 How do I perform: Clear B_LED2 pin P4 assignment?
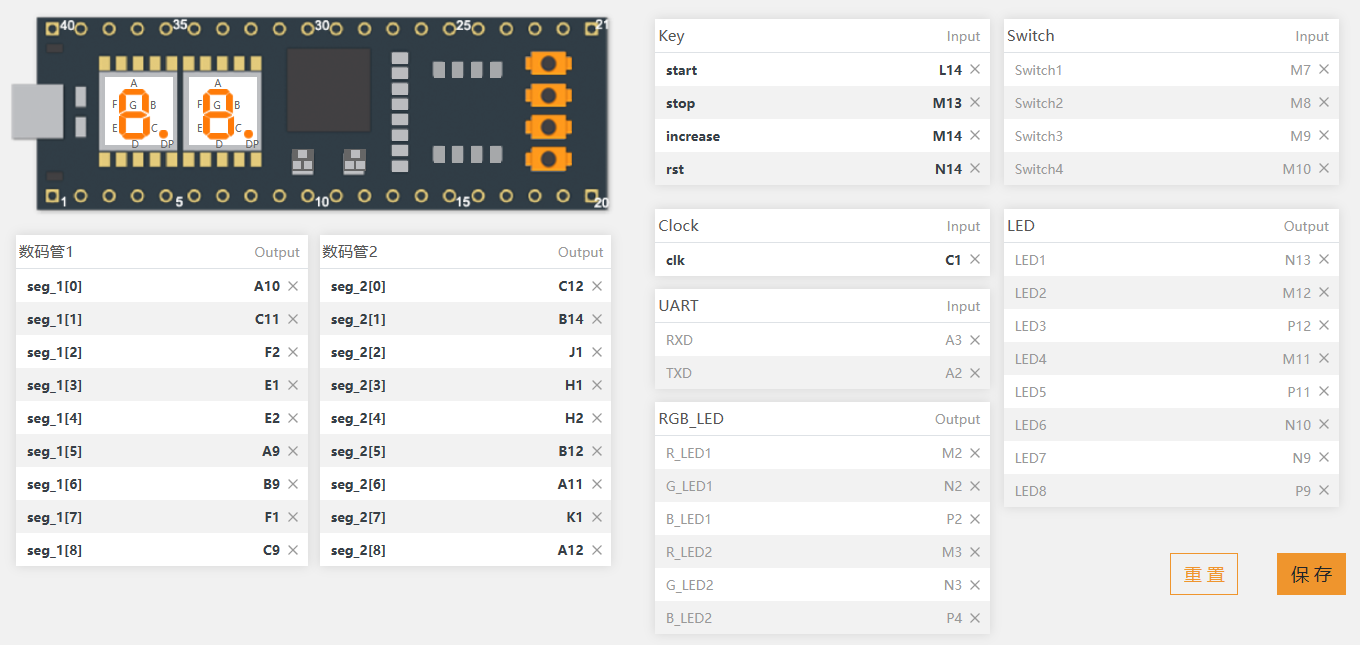[x=975, y=618]
